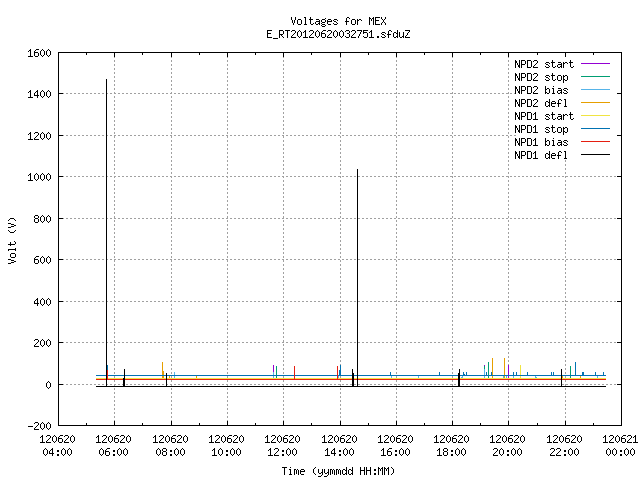Click the orange NPD2 defl legend line
This screenshot has width=640, height=480.
click(595, 102)
